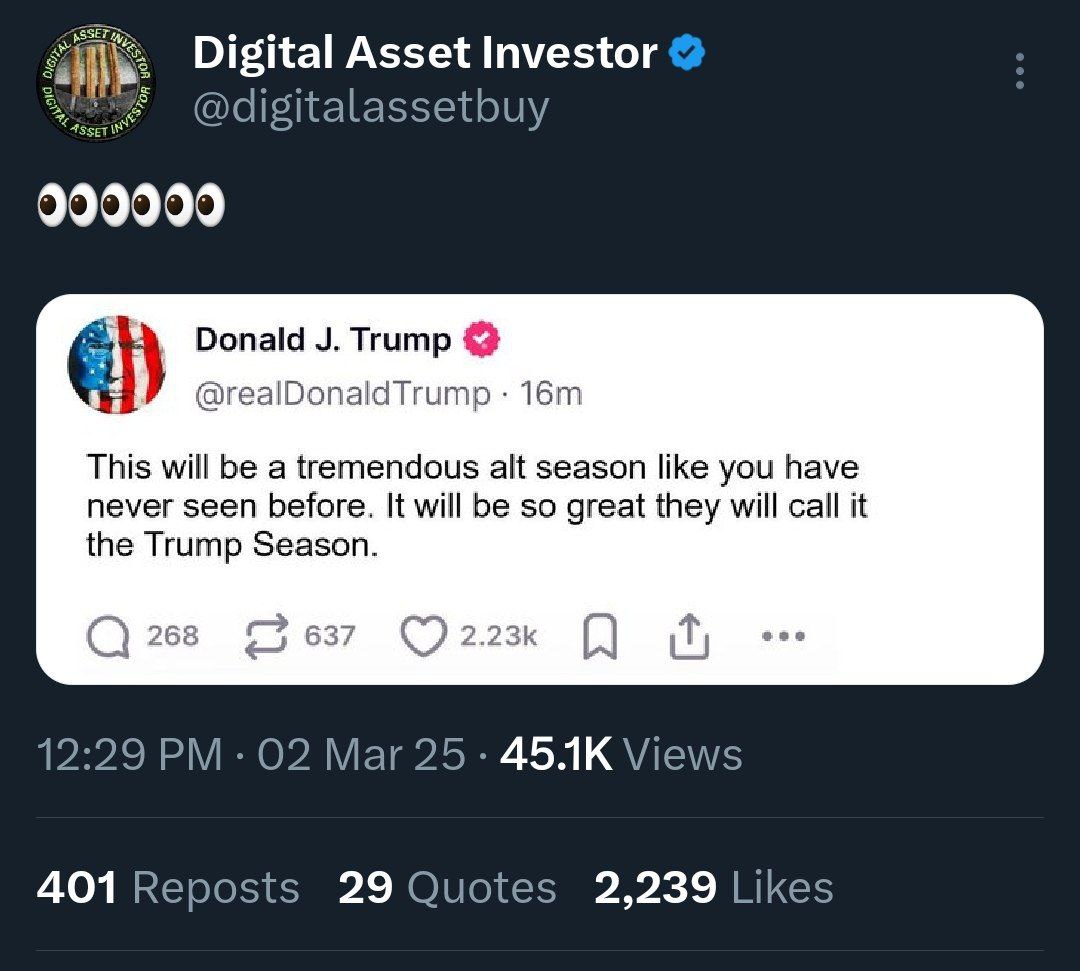Image resolution: width=1080 pixels, height=971 pixels.
Task: View the 401 Reposts list
Action: (x=168, y=887)
